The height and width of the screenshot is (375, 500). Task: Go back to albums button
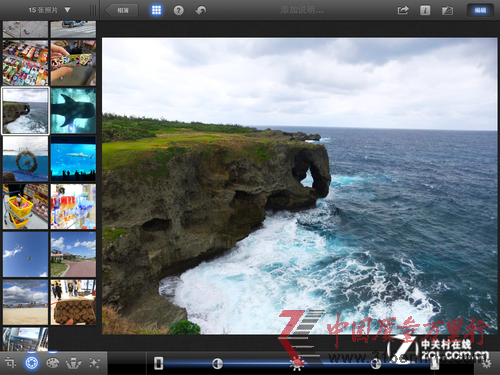coord(122,10)
